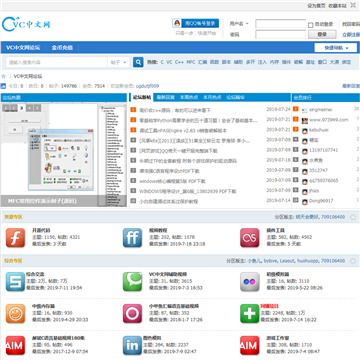Open the teal S 综合交流 forum icon

pyautogui.click(x=15, y=282)
